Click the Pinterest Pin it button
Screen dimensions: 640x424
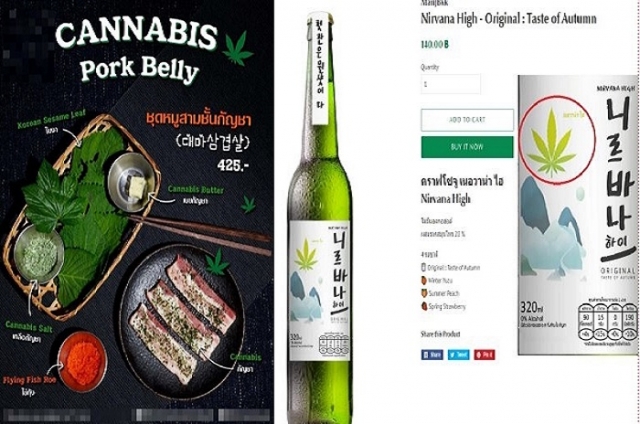click(x=484, y=355)
